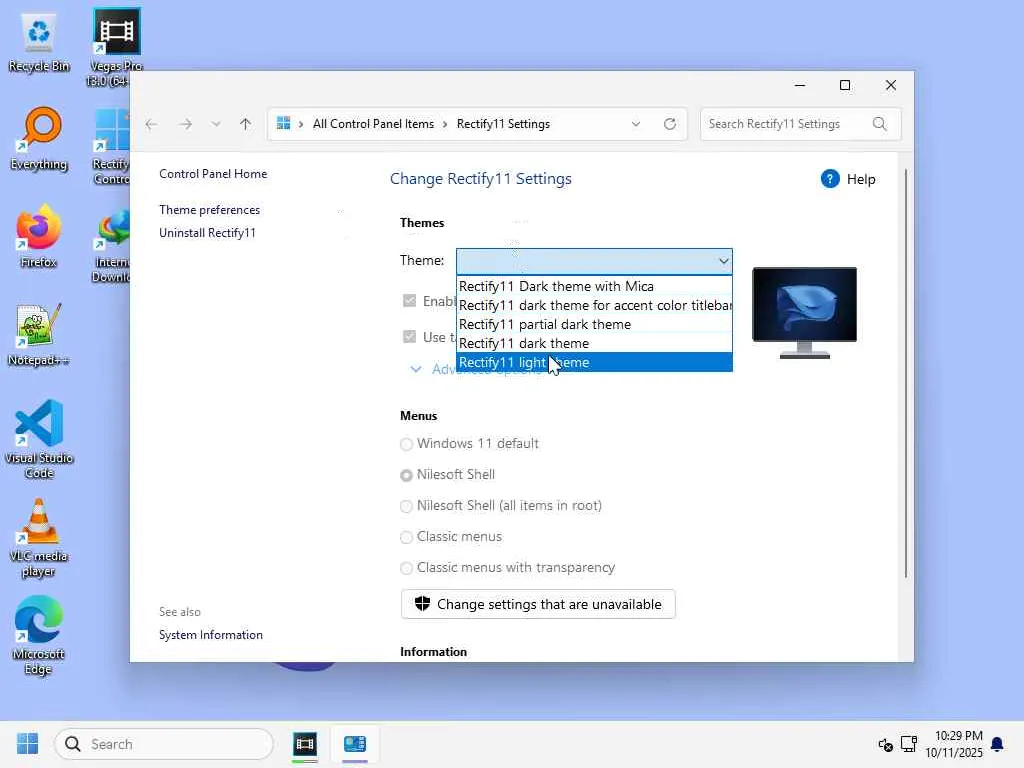Launch Visual Studio Code shortcut
1024x768 pixels.
pyautogui.click(x=39, y=440)
